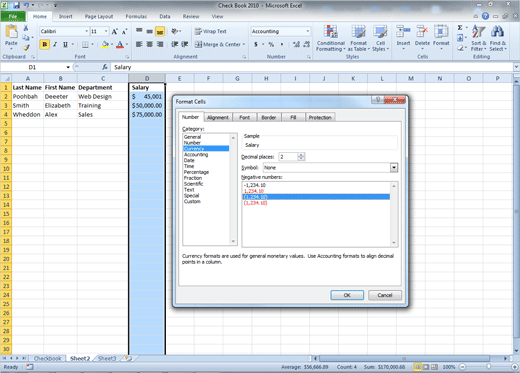This screenshot has width=520, height=373.
Task: Open the Alignment tab in Format Cells
Action: coord(218,117)
